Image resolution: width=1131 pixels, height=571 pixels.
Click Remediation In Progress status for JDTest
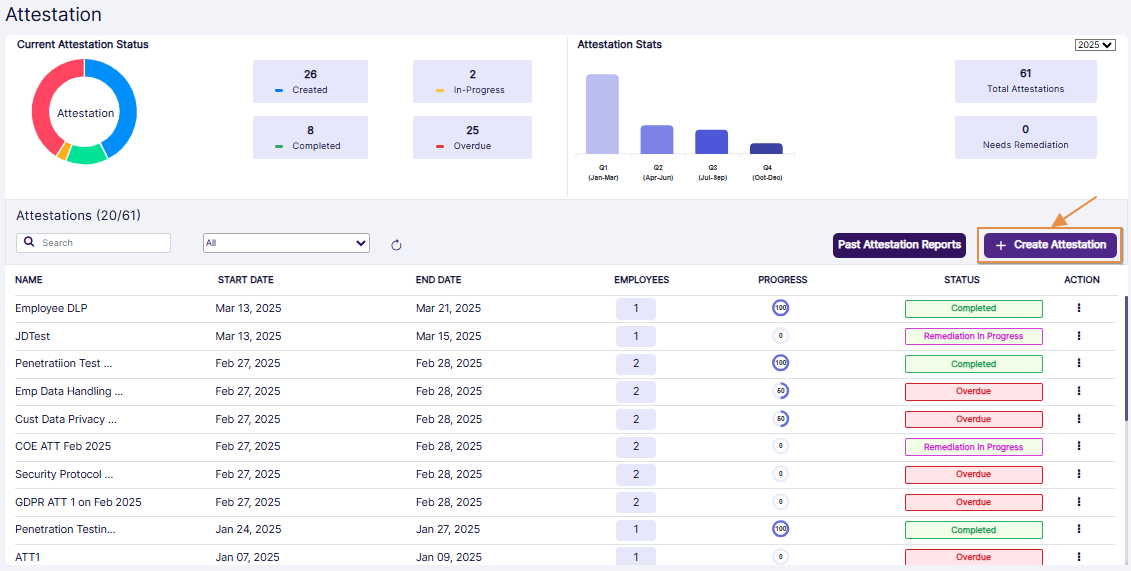point(973,336)
